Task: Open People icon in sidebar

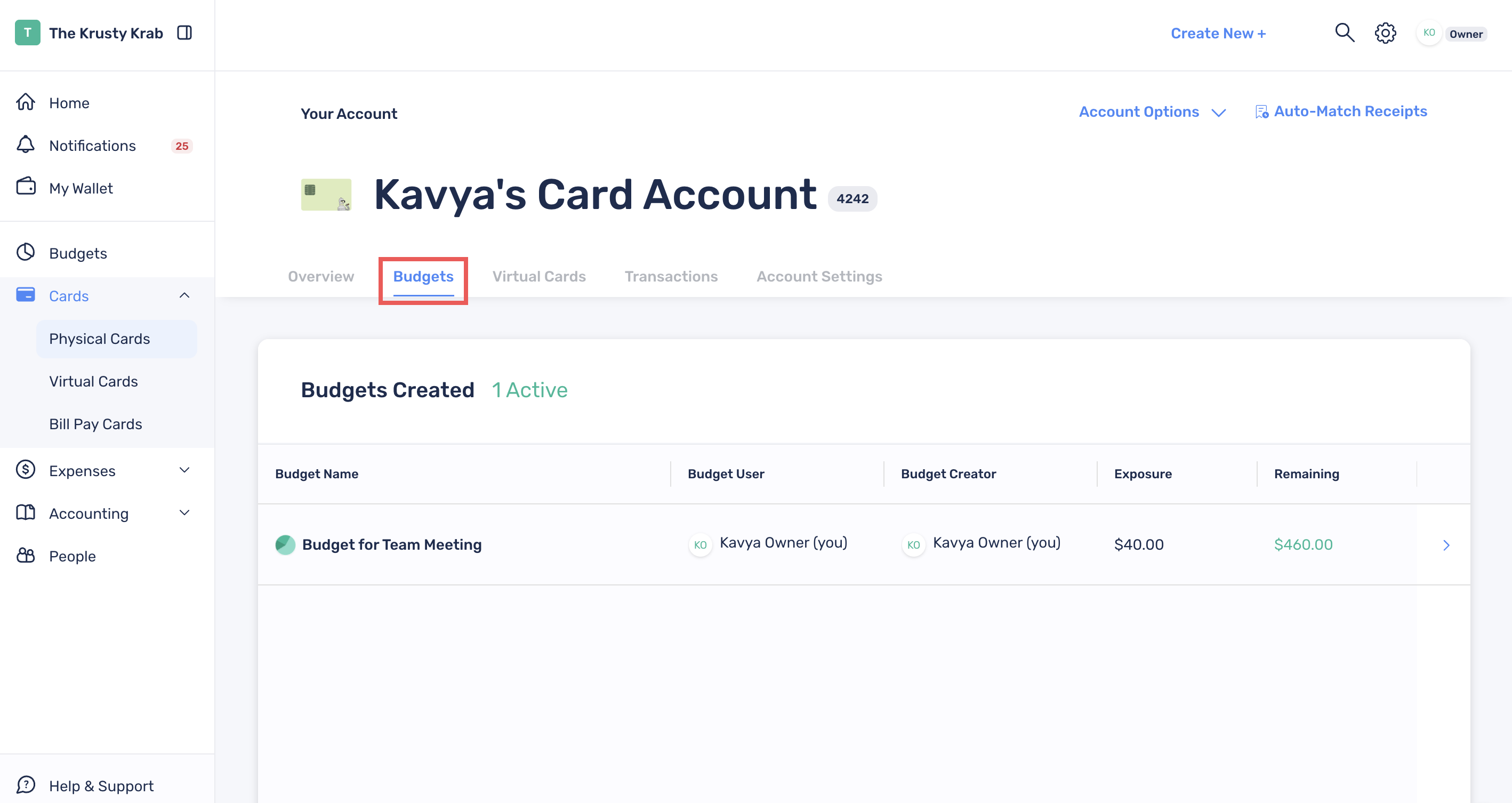Action: tap(26, 555)
